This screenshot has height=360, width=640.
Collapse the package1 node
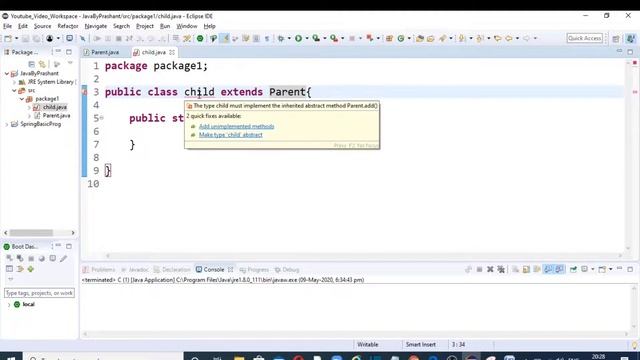(x=22, y=99)
